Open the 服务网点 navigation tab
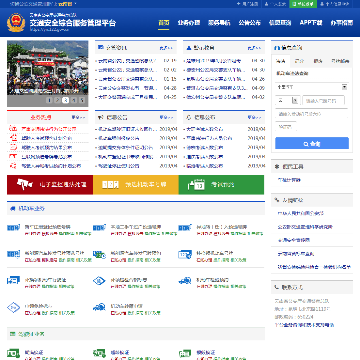The width and height of the screenshot is (360, 360). coord(219,23)
